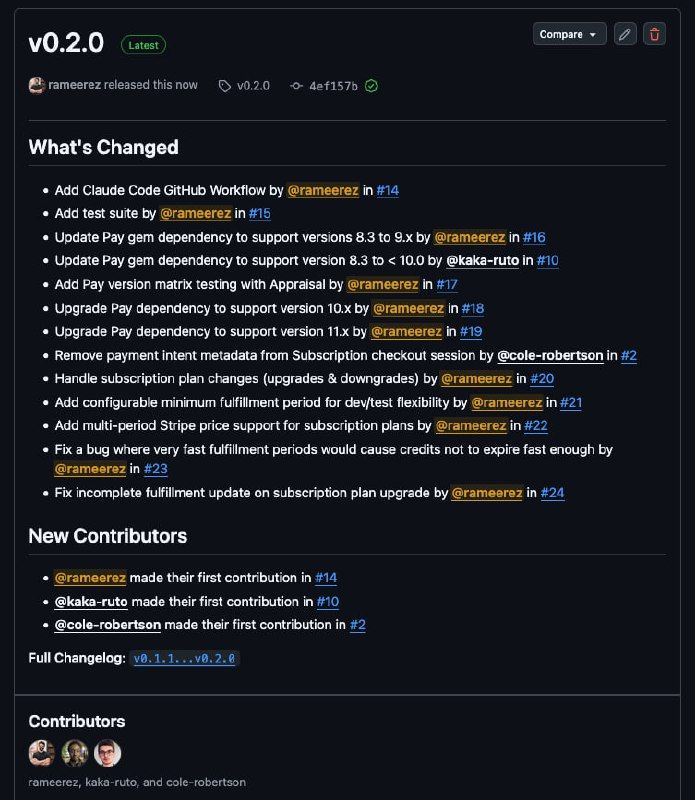
Task: Click the green verified checkmark icon
Action: (371, 86)
